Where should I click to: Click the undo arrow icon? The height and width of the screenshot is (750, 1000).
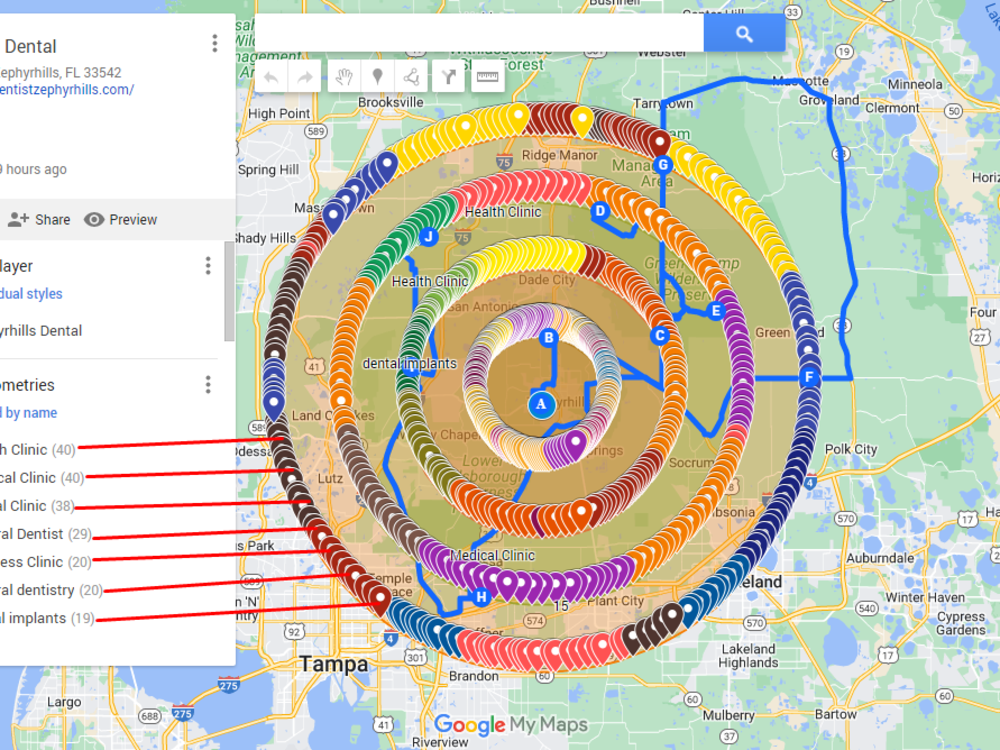[x=270, y=76]
